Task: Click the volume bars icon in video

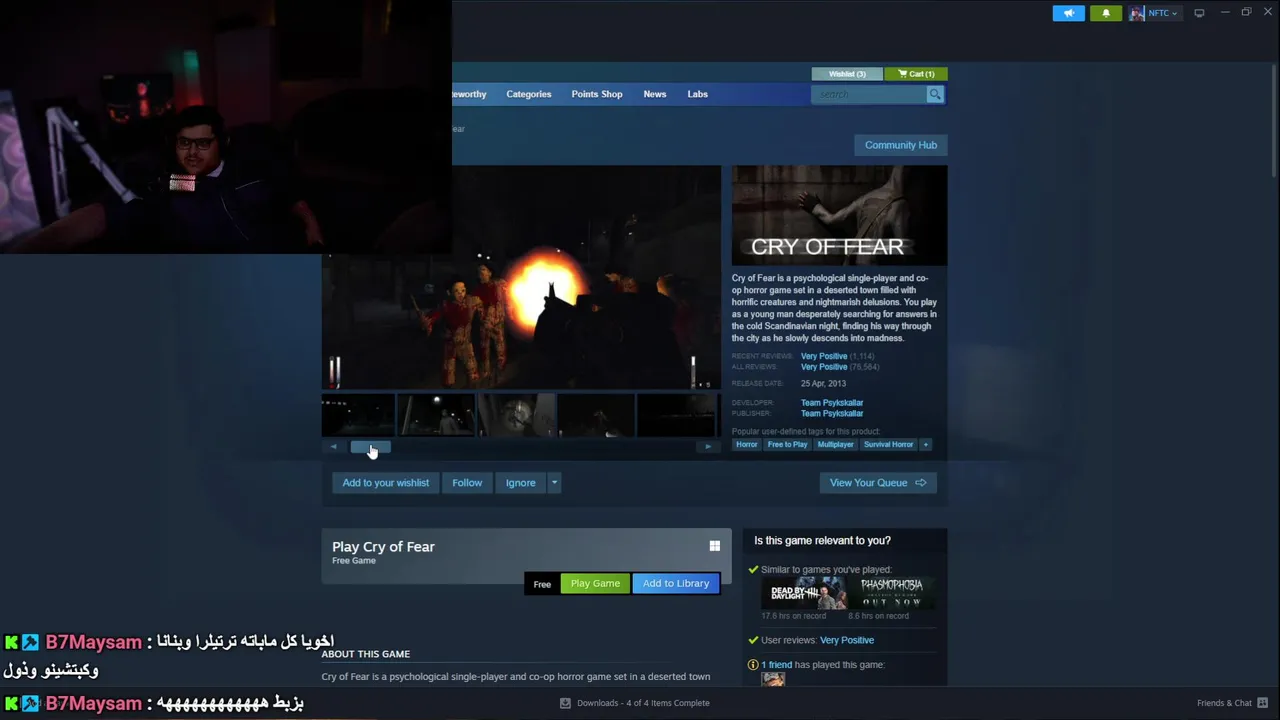Action: (x=335, y=372)
